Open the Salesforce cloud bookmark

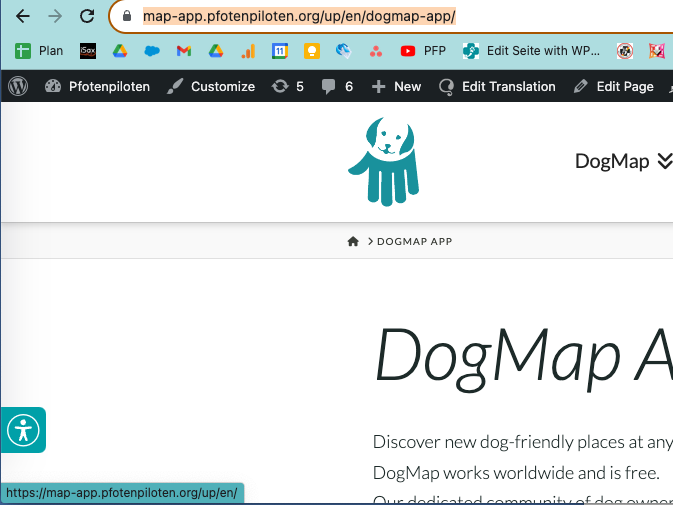[152, 51]
